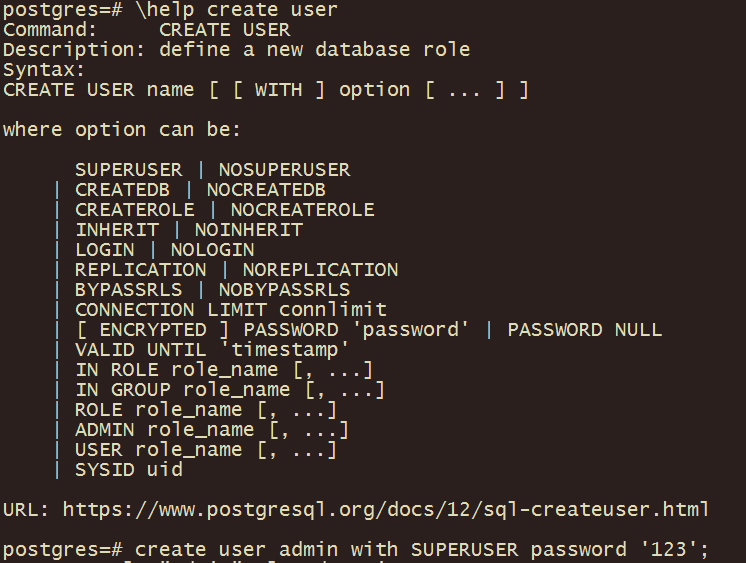Screen dimensions: 746x563
Task: Click the LOGIN option keyword
Action: [x=105, y=250]
